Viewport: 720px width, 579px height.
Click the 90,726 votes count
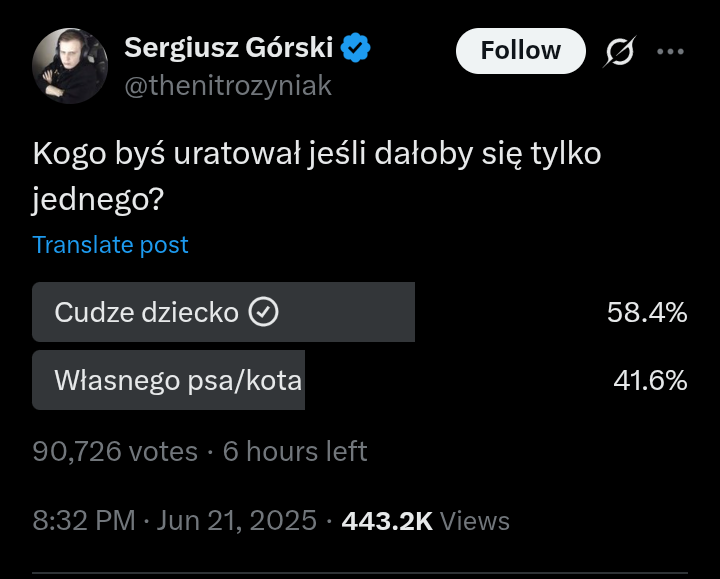115,451
